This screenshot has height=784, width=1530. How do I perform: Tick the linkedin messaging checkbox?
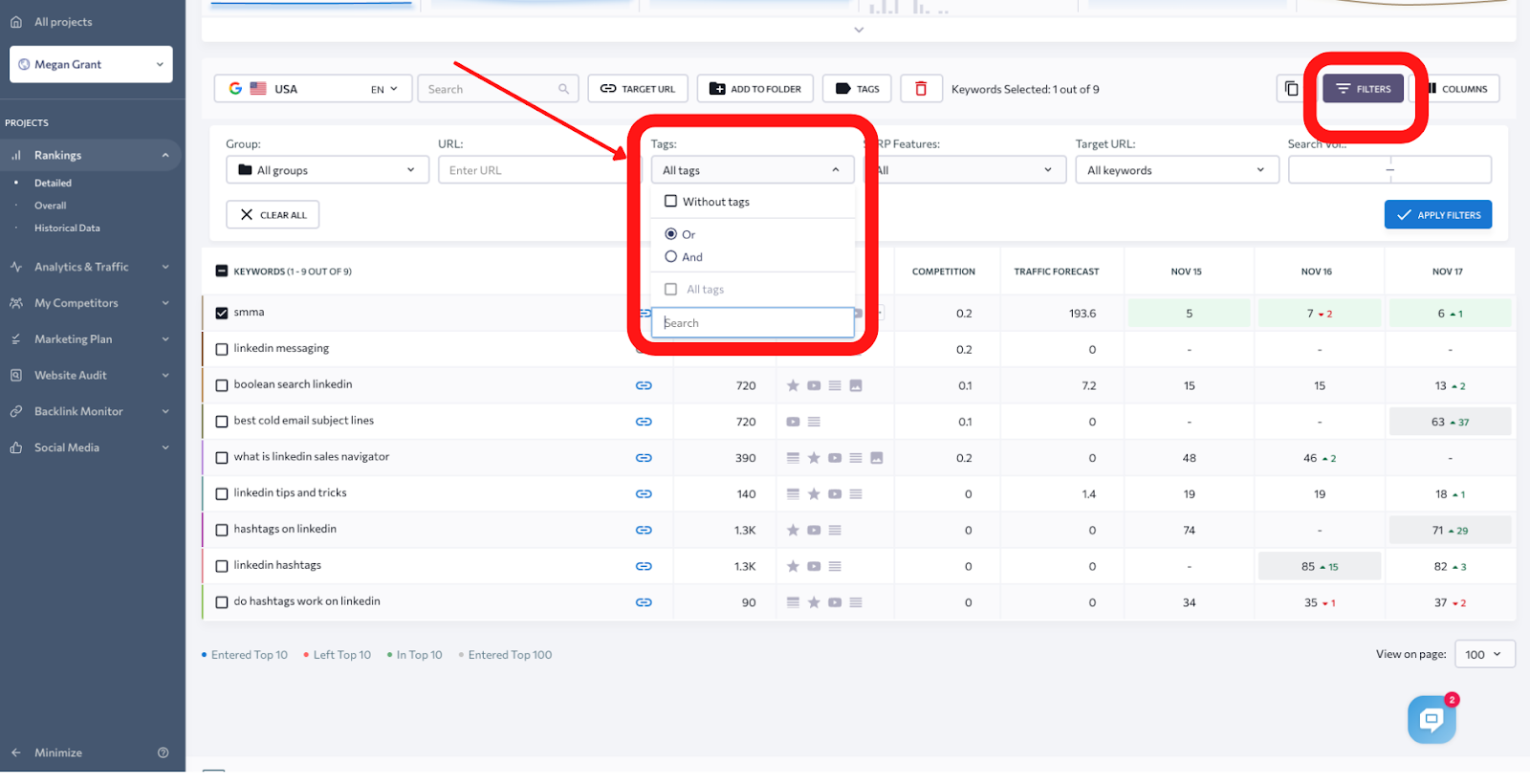click(222, 349)
